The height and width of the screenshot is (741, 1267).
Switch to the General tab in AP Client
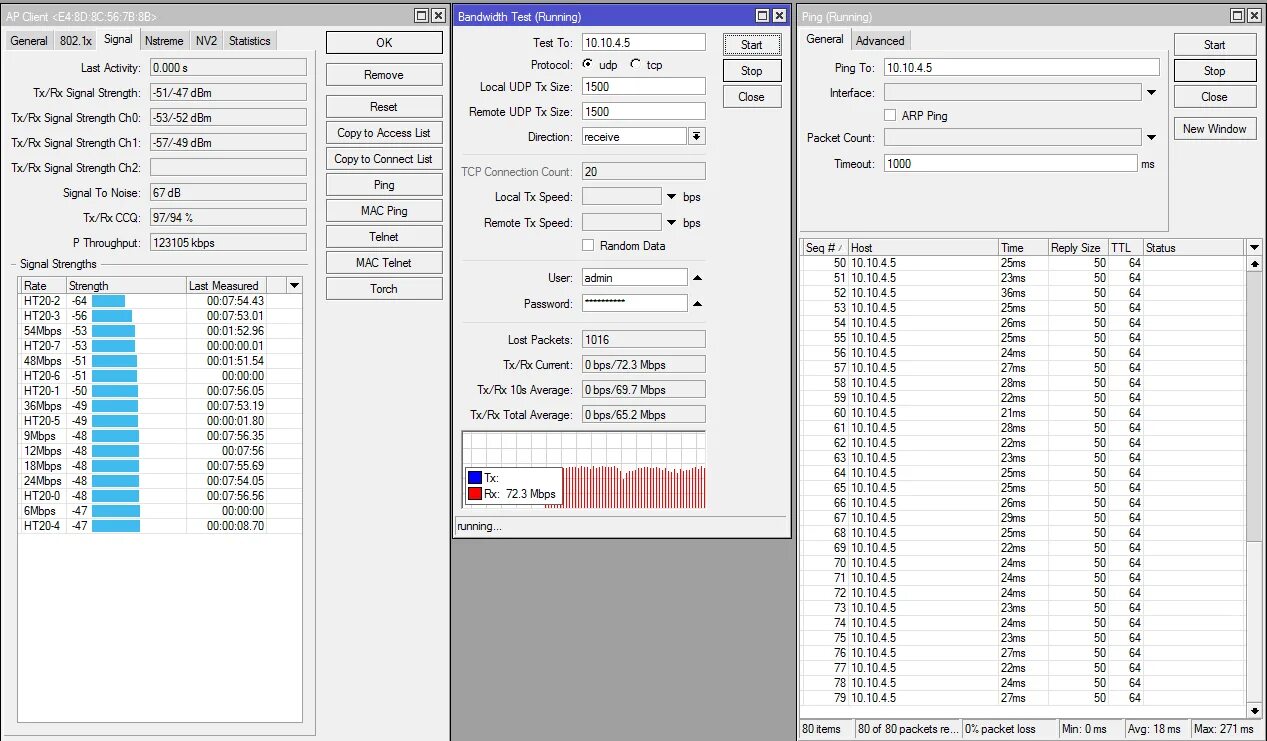point(29,41)
